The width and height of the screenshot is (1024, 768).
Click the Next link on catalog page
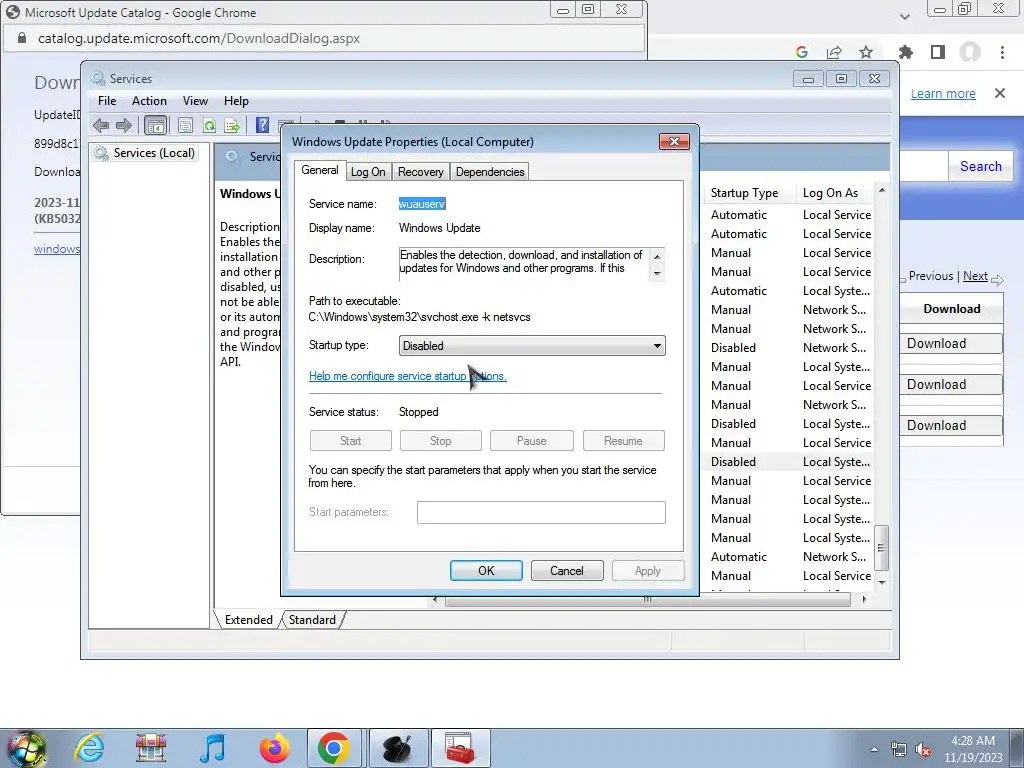[975, 276]
